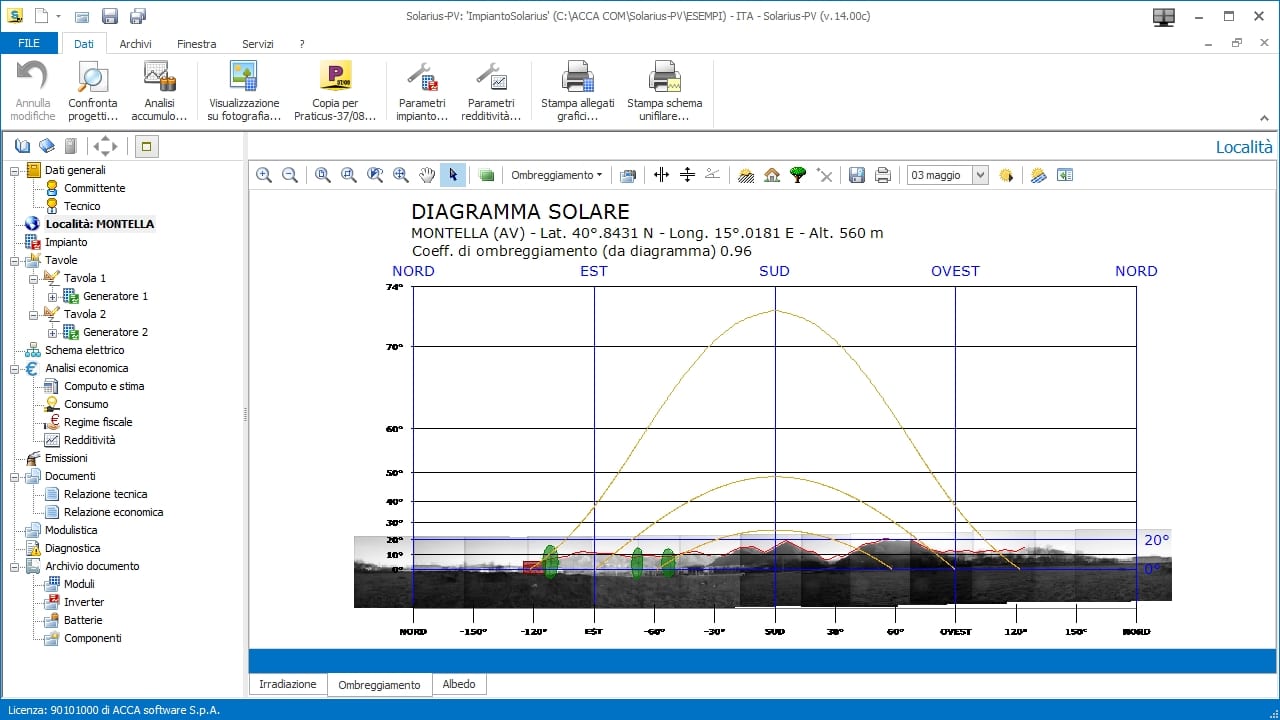
Task: Click the printer icon in the diagram toolbar
Action: click(883, 175)
